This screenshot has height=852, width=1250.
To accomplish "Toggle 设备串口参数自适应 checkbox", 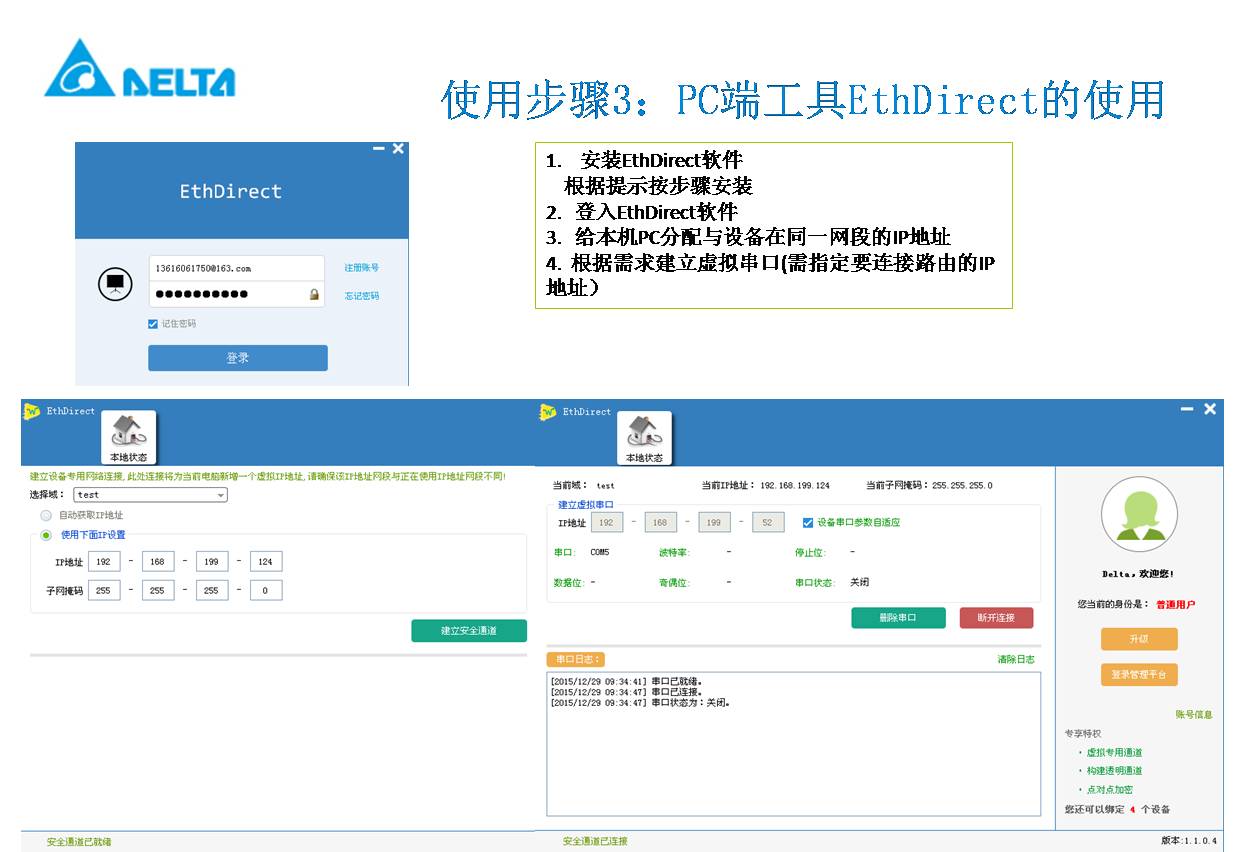I will tap(808, 522).
